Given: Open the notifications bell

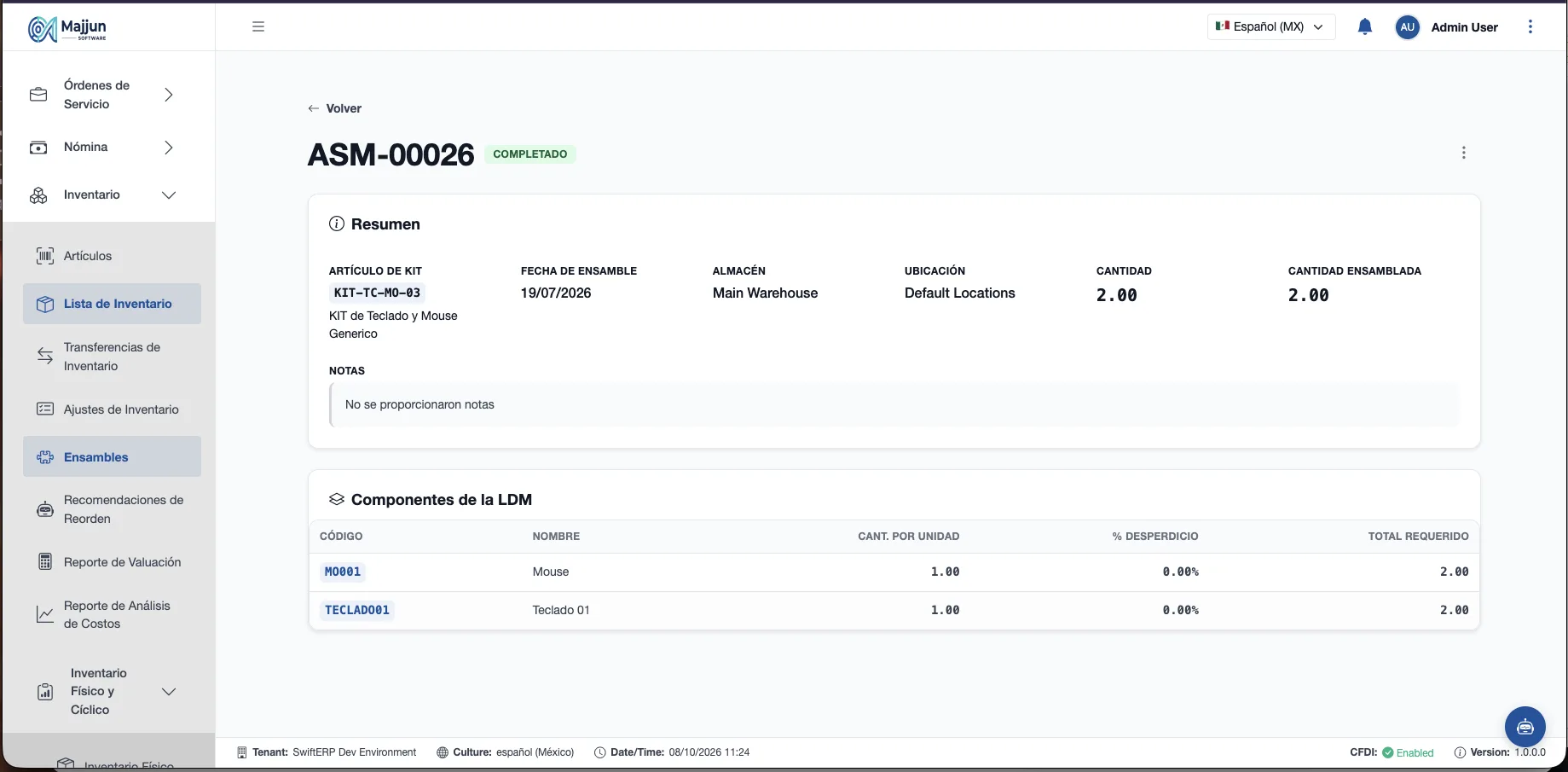Looking at the screenshot, I should pos(1365,26).
